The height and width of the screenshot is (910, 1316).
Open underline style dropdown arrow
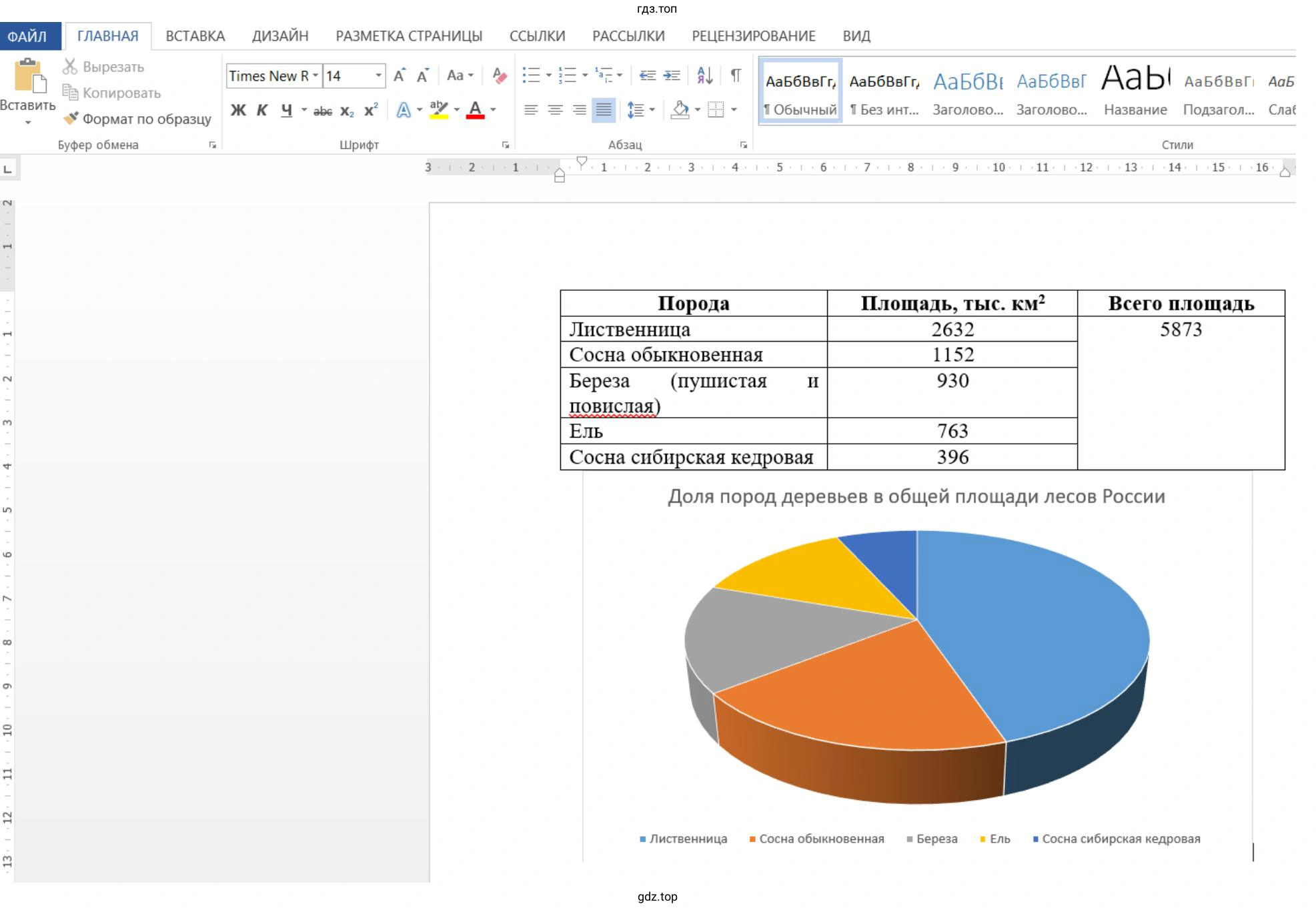point(304,110)
